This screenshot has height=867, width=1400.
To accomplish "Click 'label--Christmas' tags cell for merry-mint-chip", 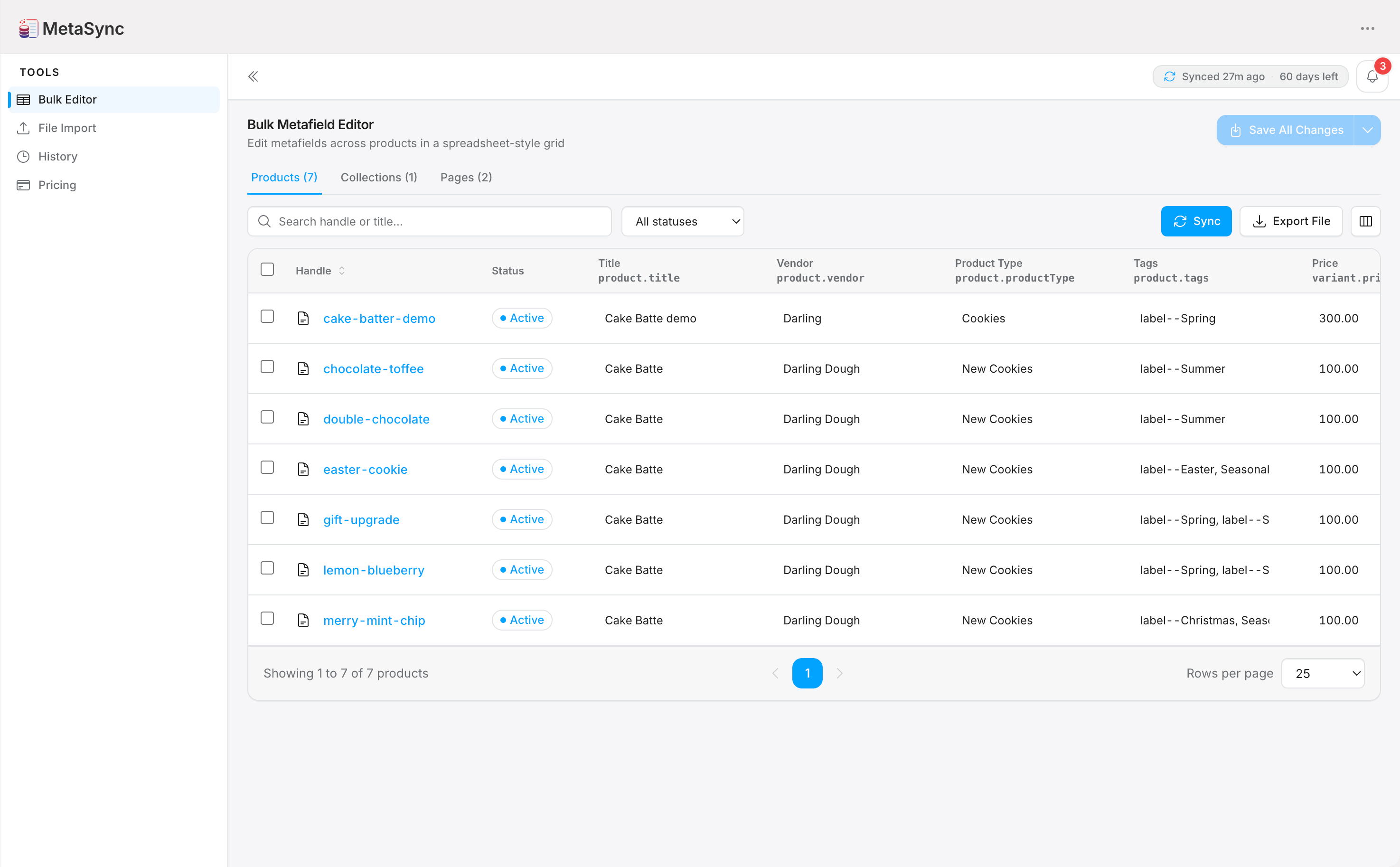I will point(1204,621).
